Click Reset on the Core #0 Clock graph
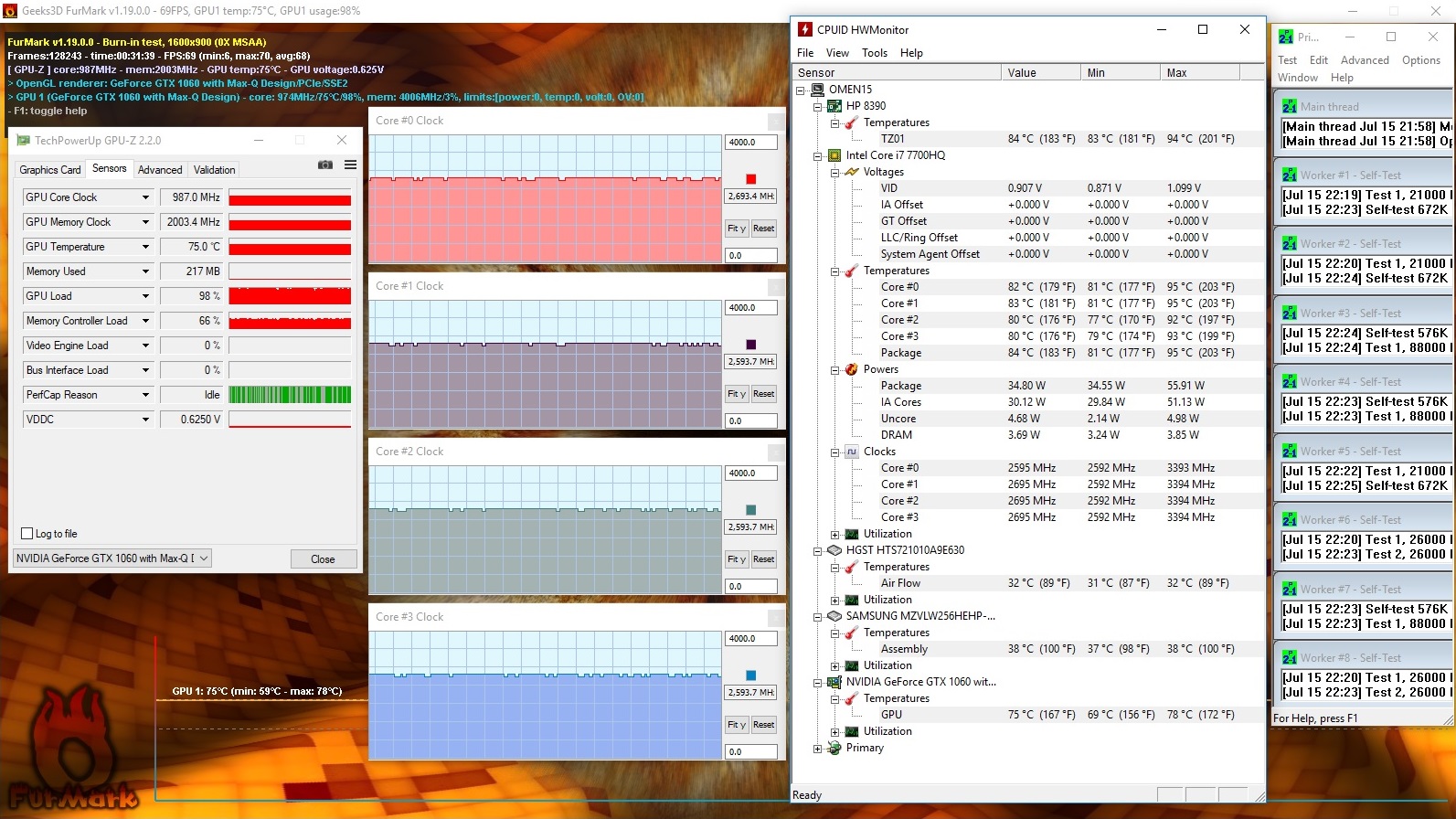 (764, 229)
